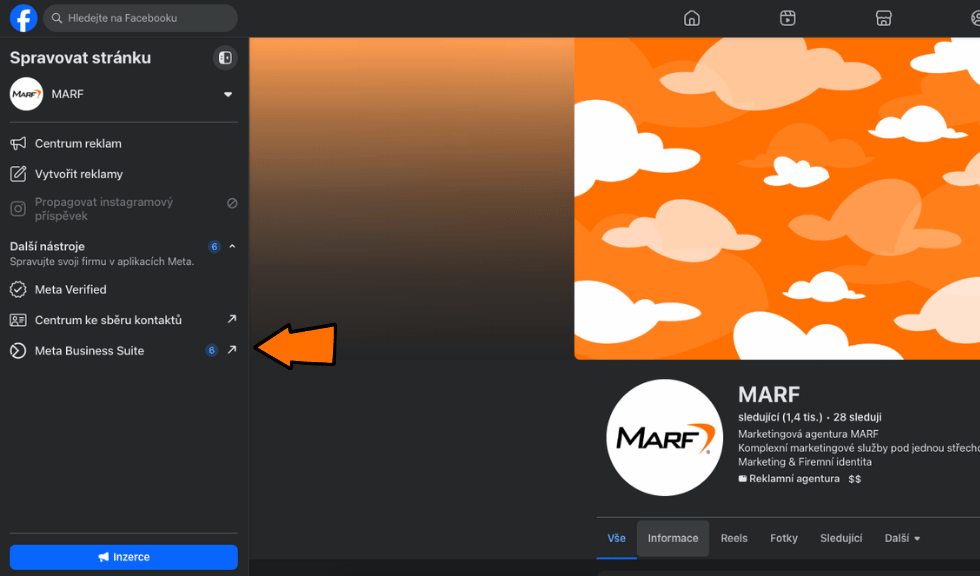Collapse the Další nástroje section chevron
Image resolution: width=980 pixels, height=576 pixels.
pyautogui.click(x=232, y=246)
